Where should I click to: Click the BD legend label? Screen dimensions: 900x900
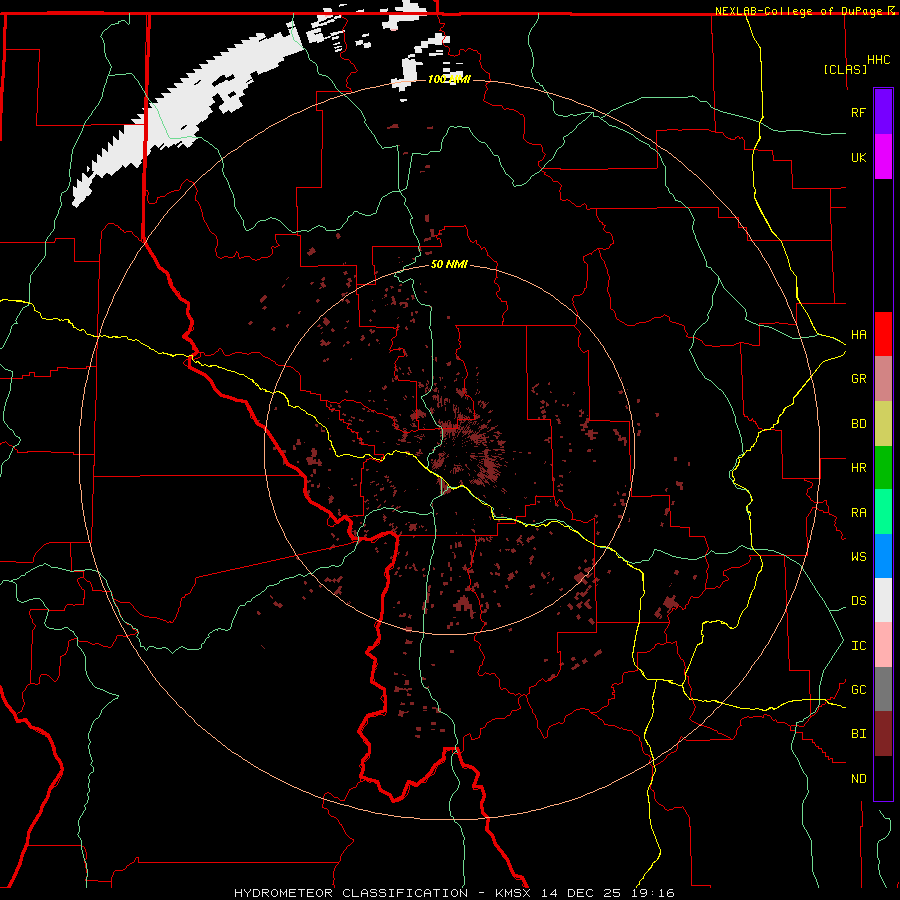(x=858, y=424)
